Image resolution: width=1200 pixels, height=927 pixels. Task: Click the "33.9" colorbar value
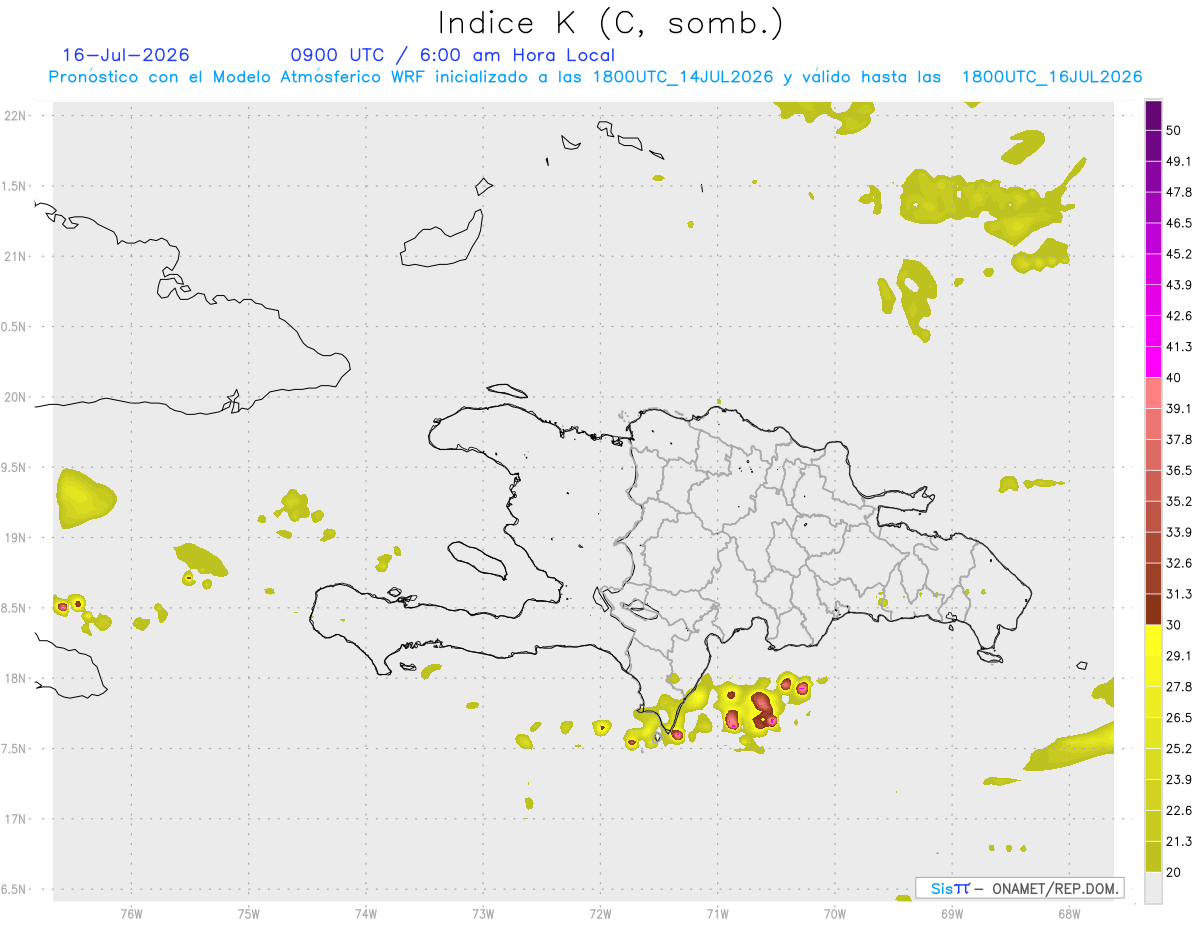click(x=1179, y=532)
